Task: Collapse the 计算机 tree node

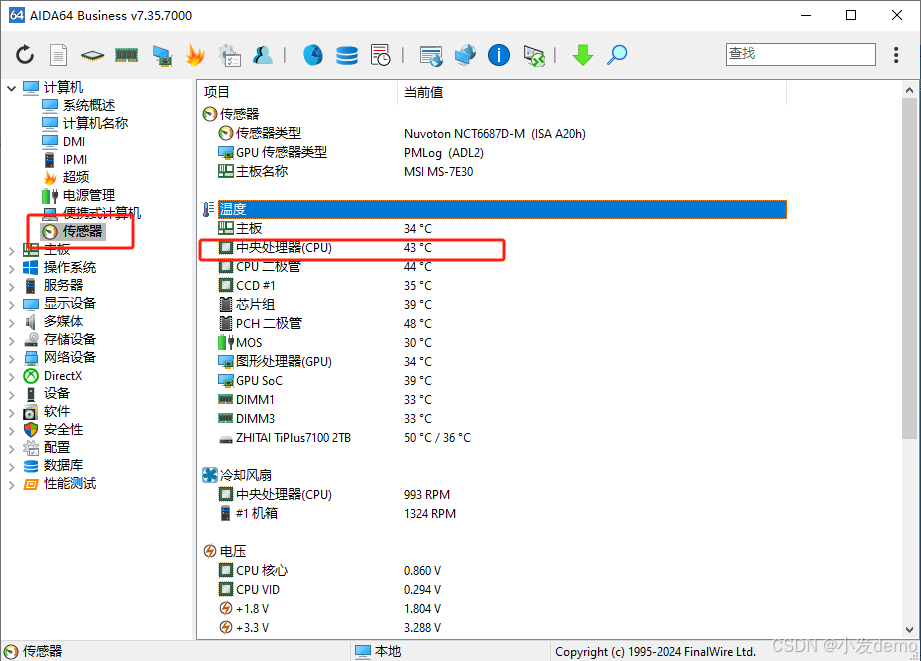Action: pyautogui.click(x=11, y=88)
